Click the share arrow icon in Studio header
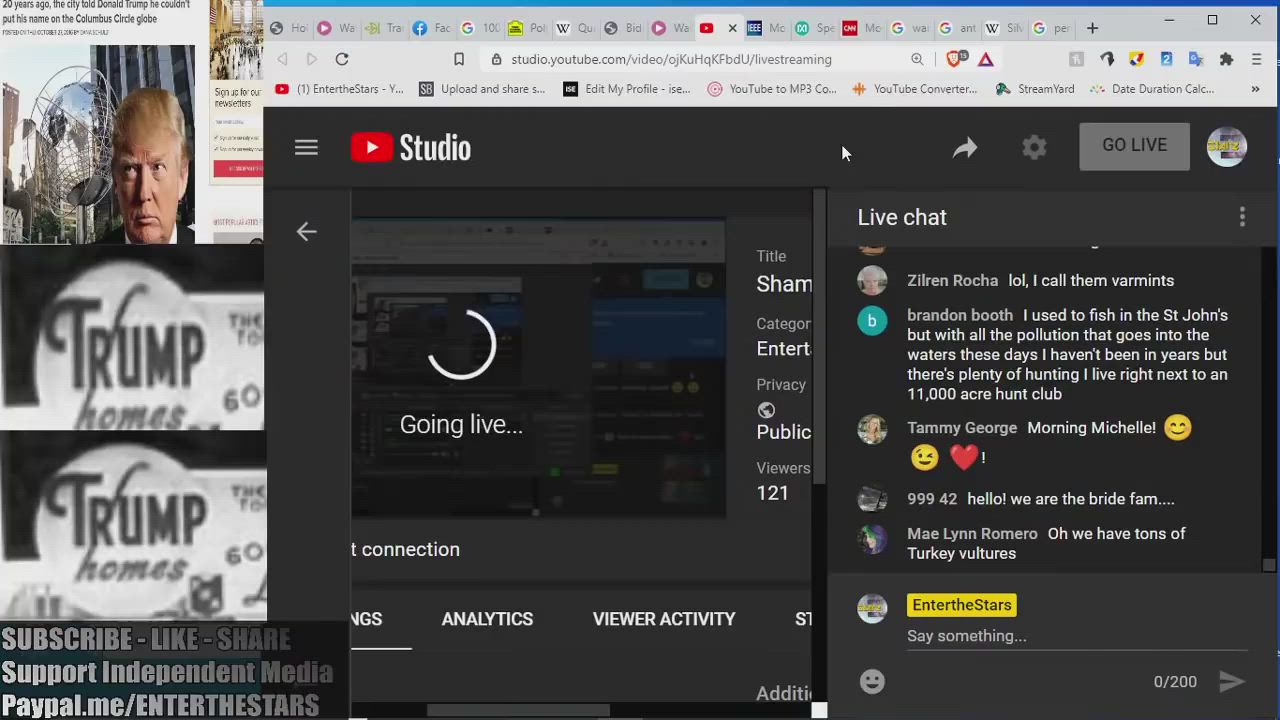1280x720 pixels. 964,148
